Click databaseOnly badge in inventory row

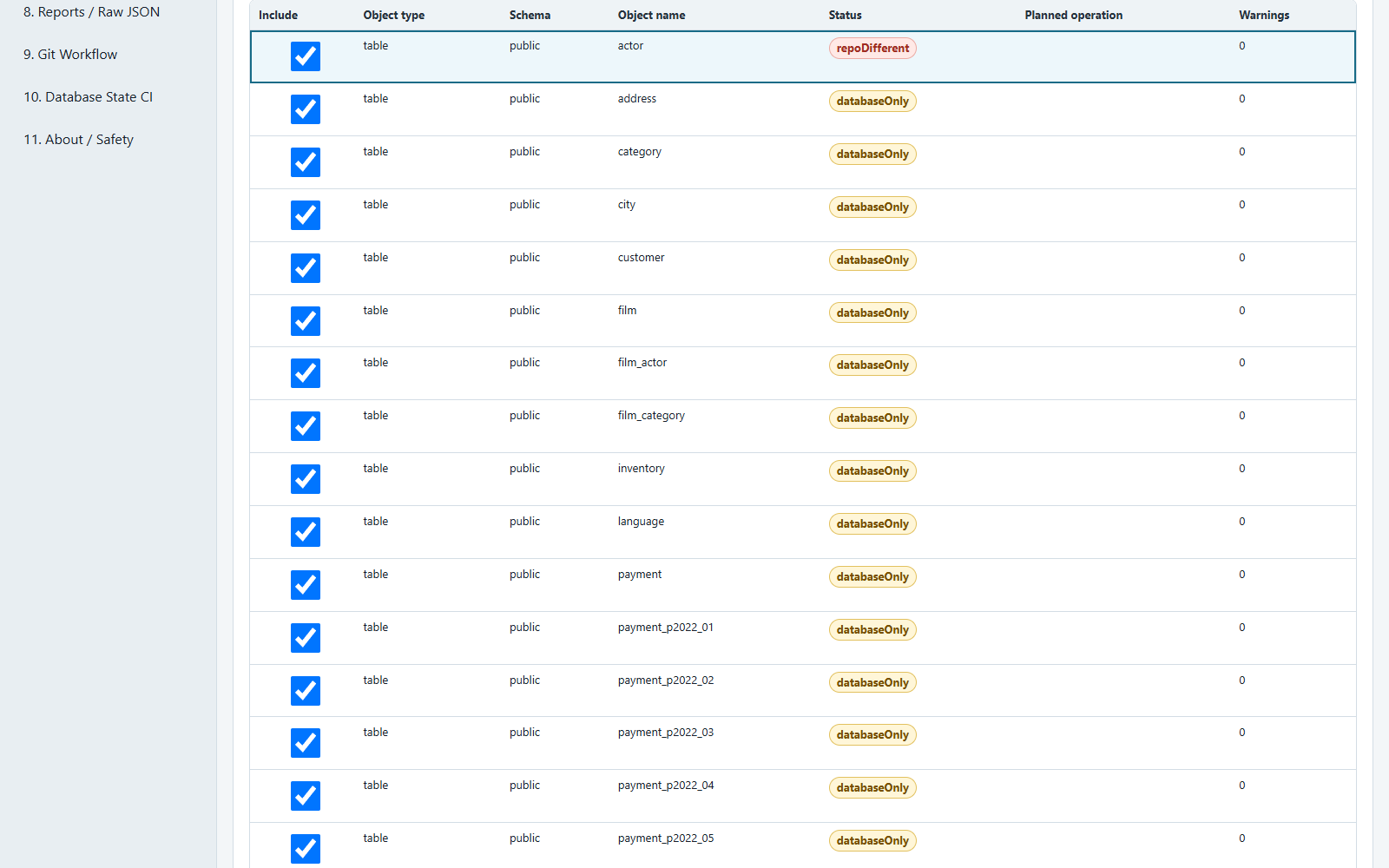point(872,471)
